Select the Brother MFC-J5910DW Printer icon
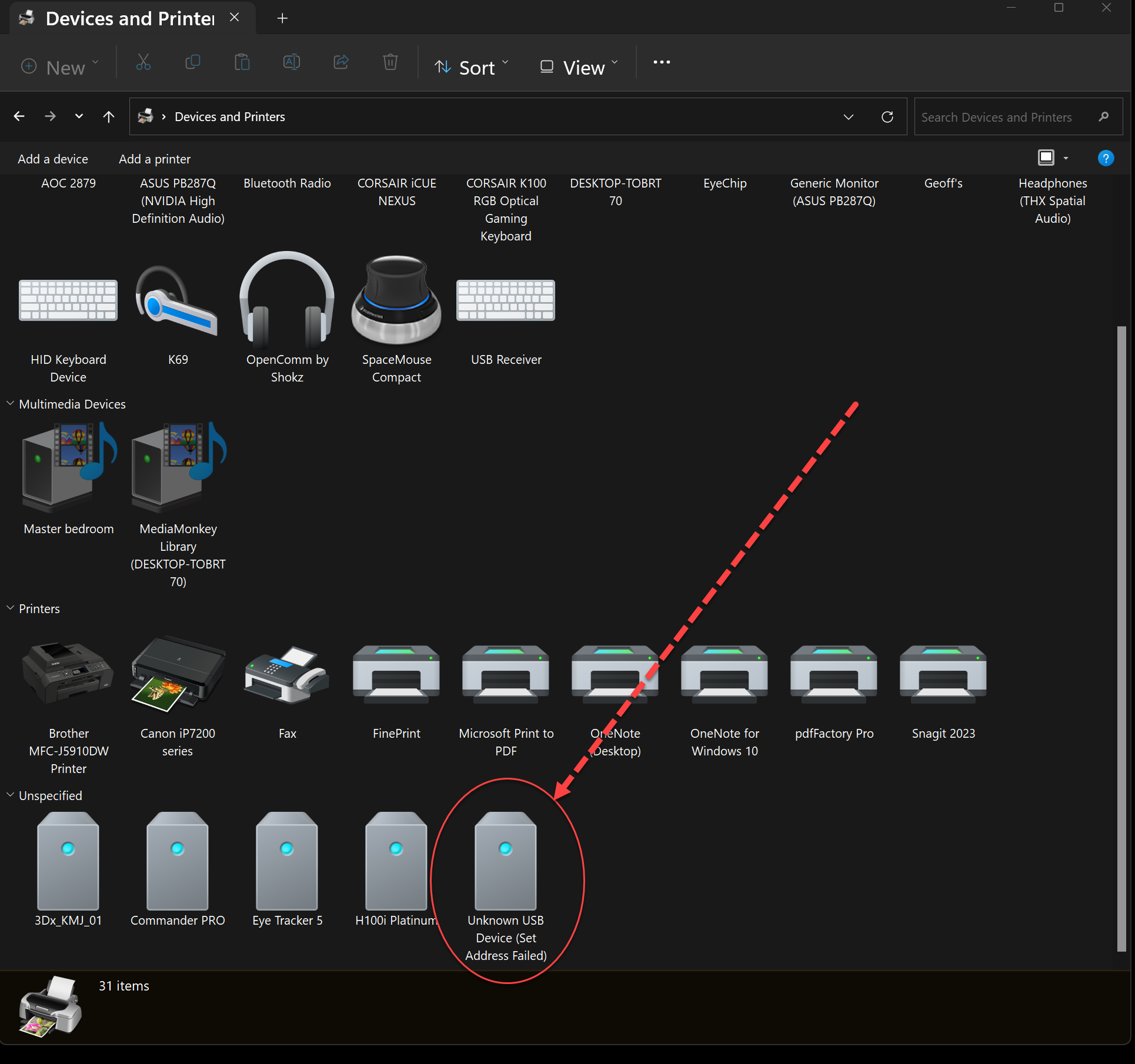 pyautogui.click(x=68, y=673)
